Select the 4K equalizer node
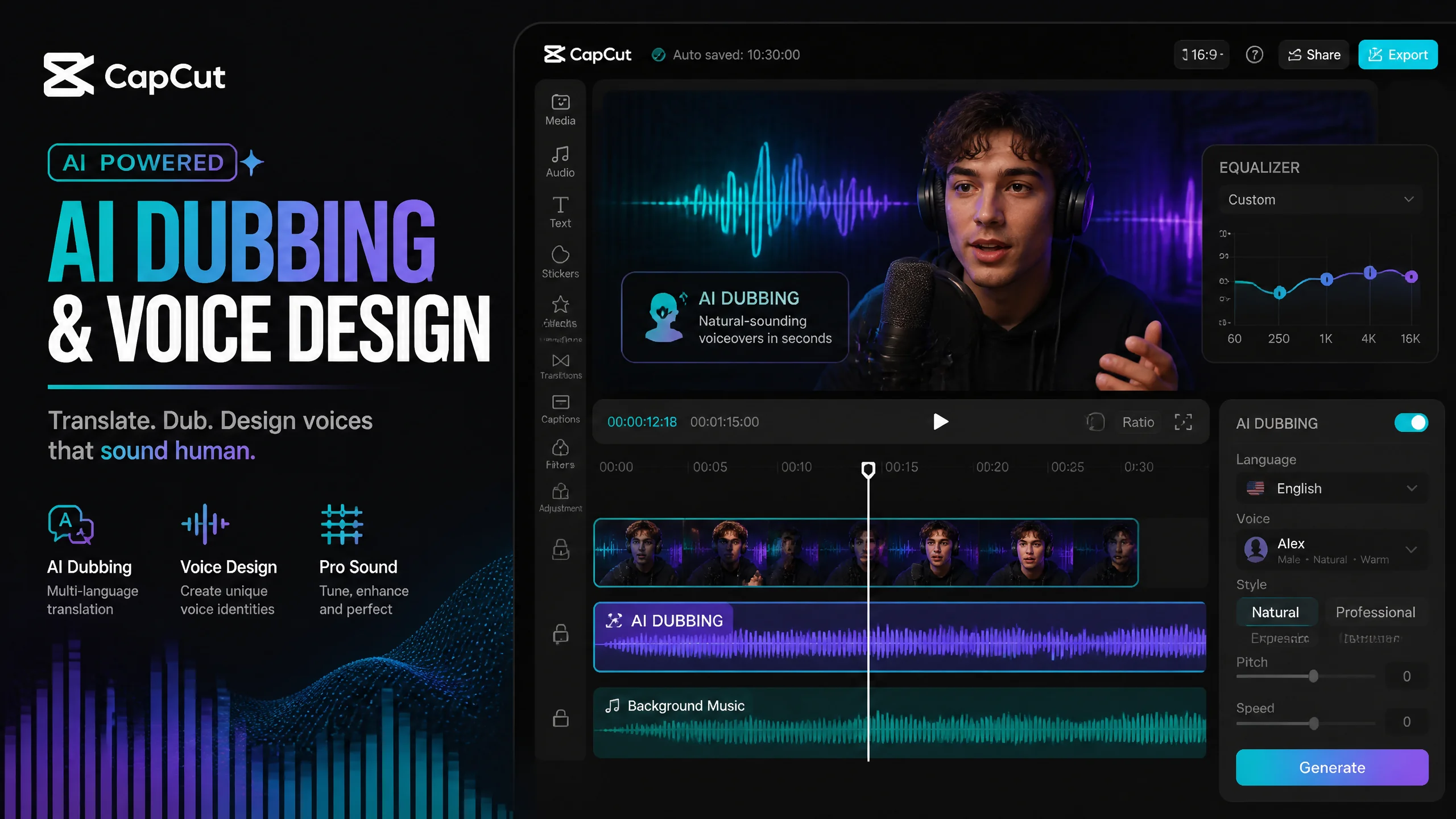Image resolution: width=1456 pixels, height=819 pixels. point(1370,273)
